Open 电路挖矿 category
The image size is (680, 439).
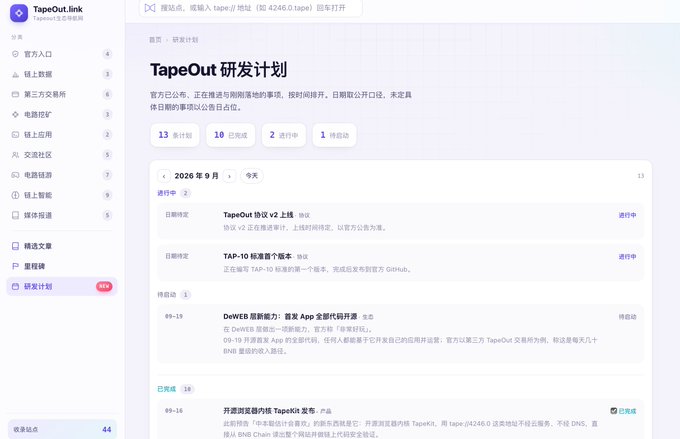pos(62,115)
